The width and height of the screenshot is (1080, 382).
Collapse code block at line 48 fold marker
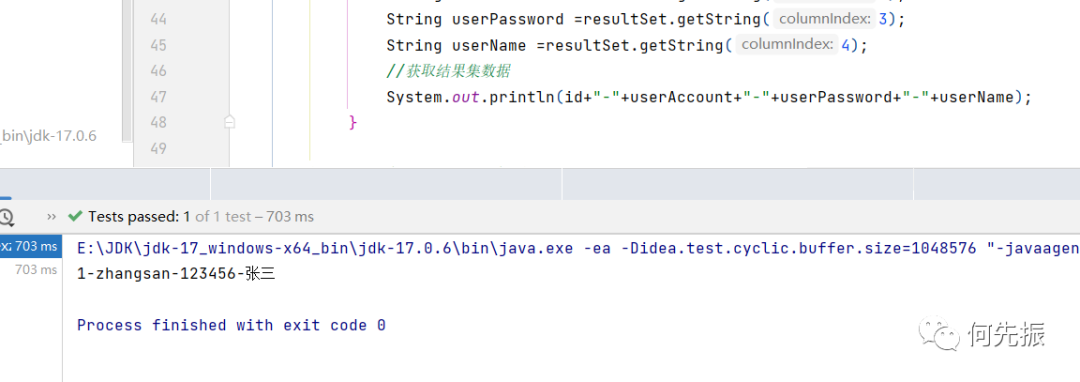point(230,123)
